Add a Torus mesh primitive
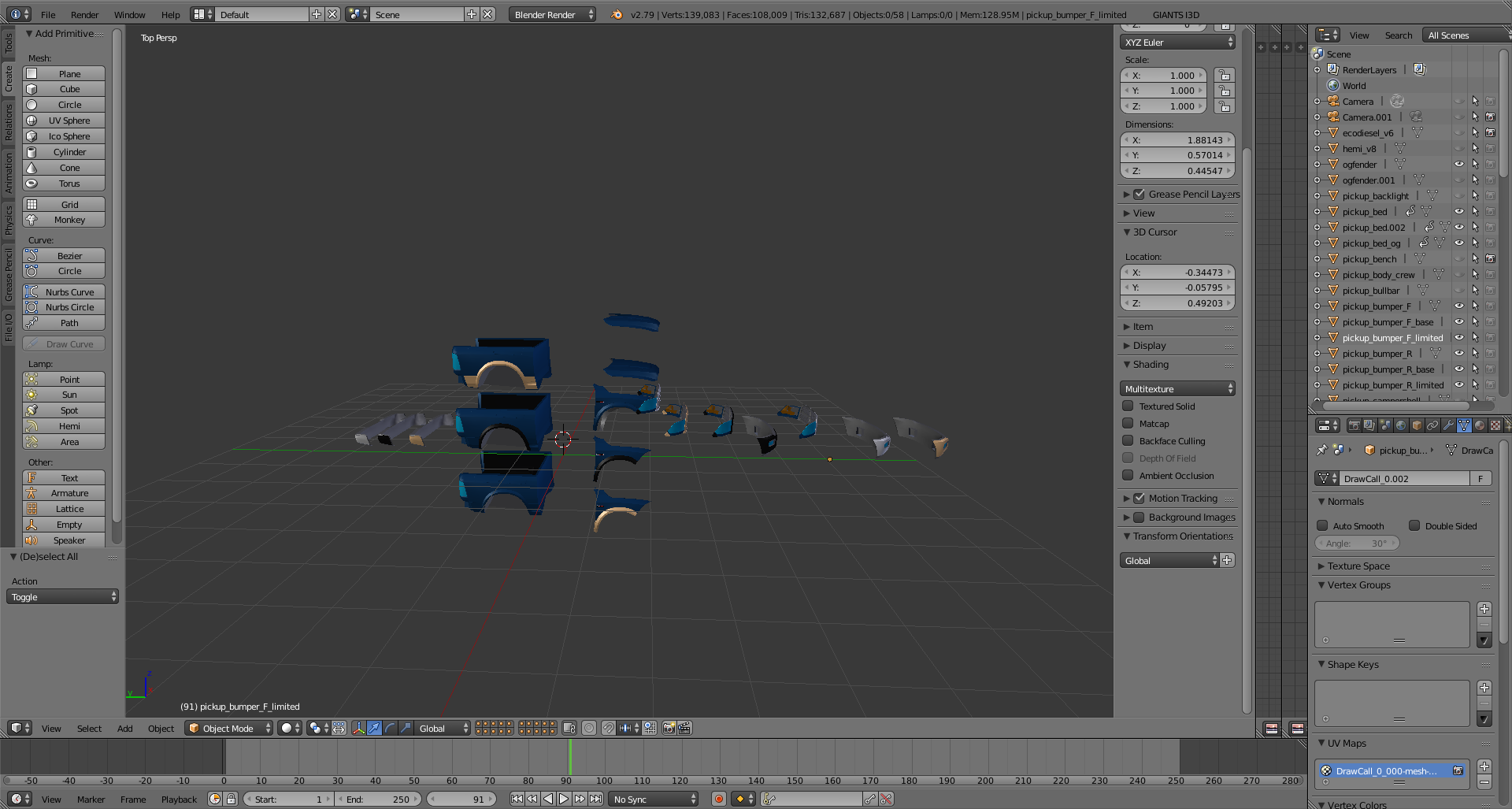 point(64,184)
